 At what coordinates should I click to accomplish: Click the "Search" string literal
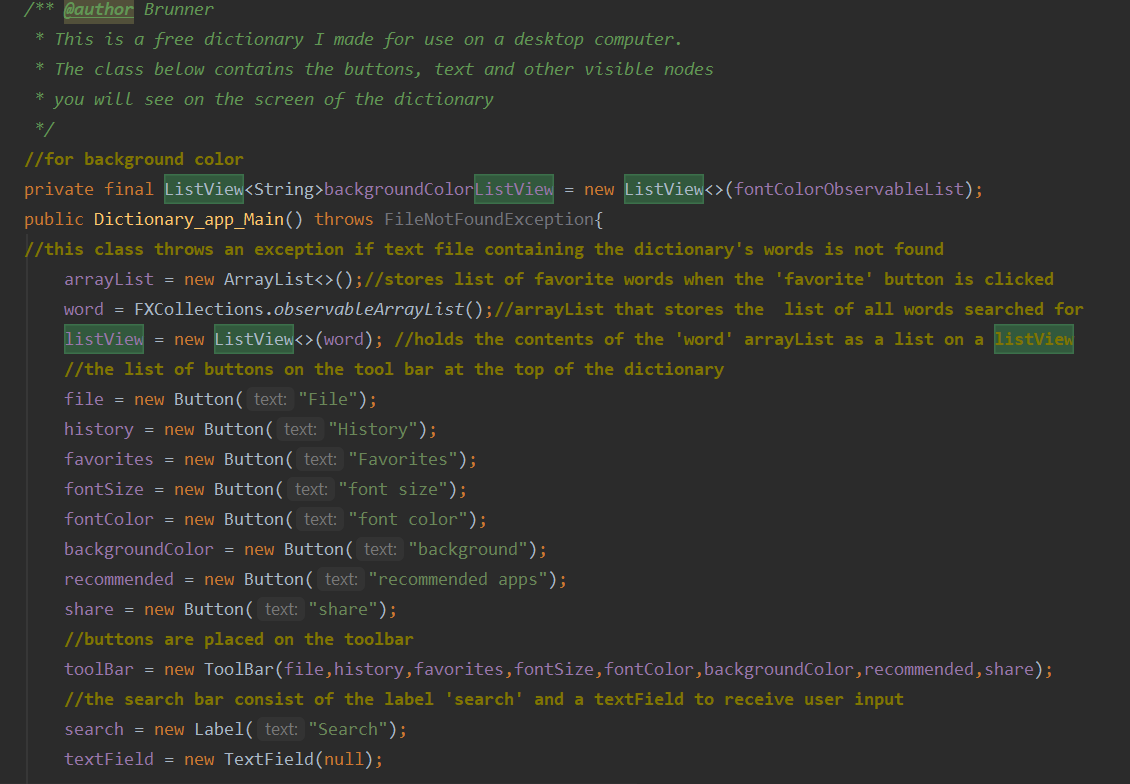(x=348, y=729)
